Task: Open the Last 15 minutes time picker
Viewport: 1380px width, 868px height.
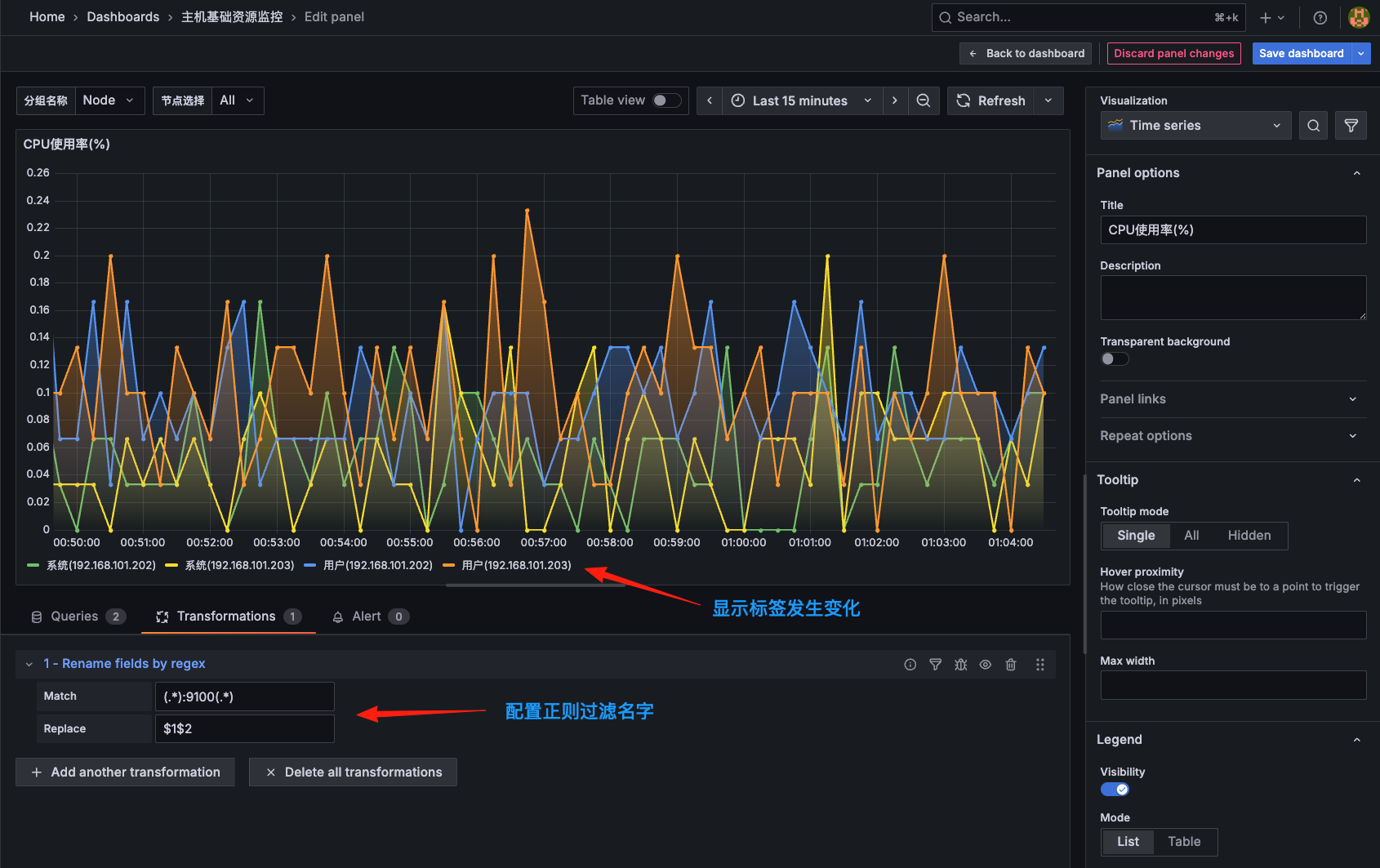Action: click(799, 100)
